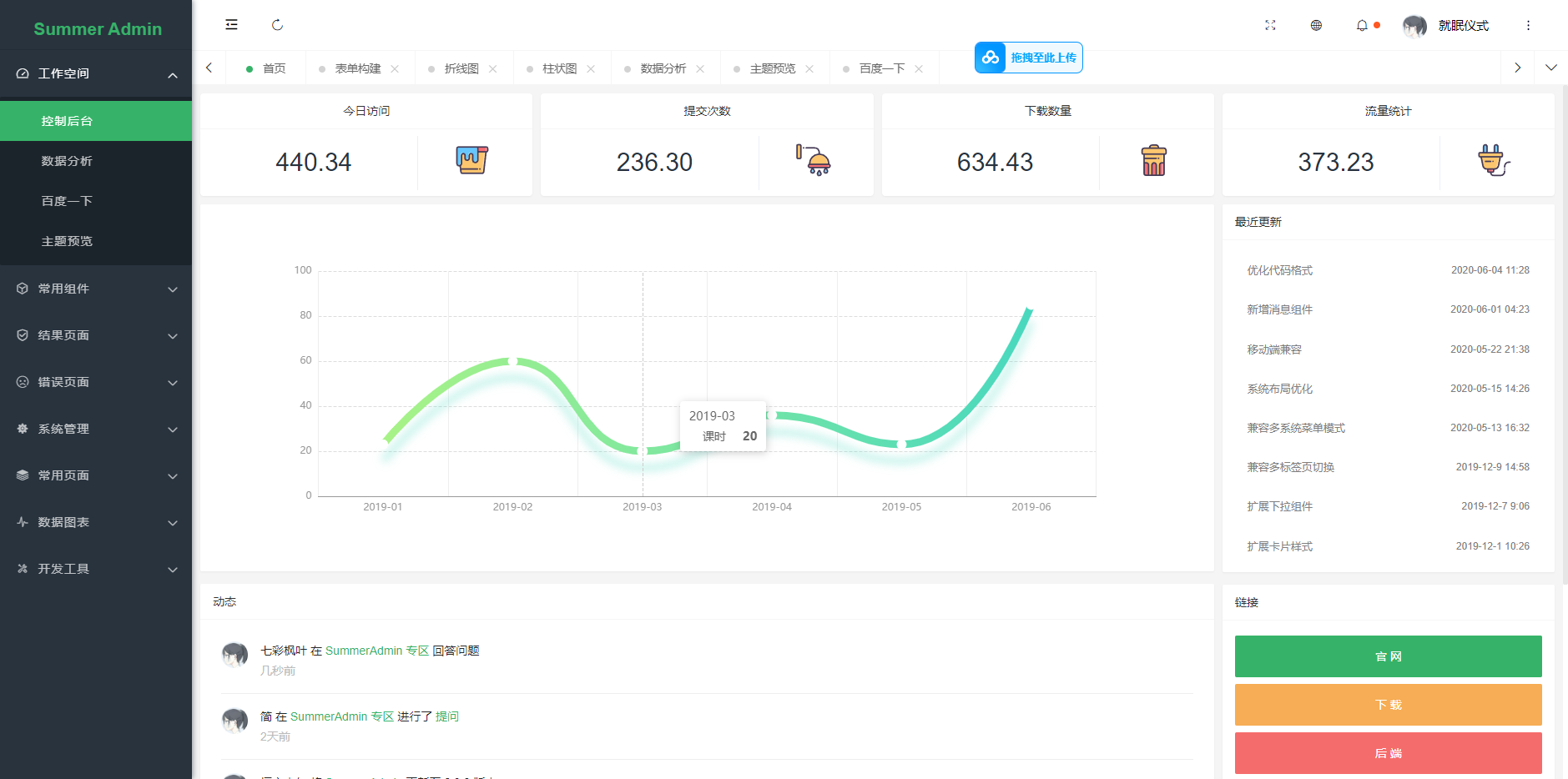Click the shower icon on 提交次数 card
This screenshot has width=1568, height=779.
[814, 161]
